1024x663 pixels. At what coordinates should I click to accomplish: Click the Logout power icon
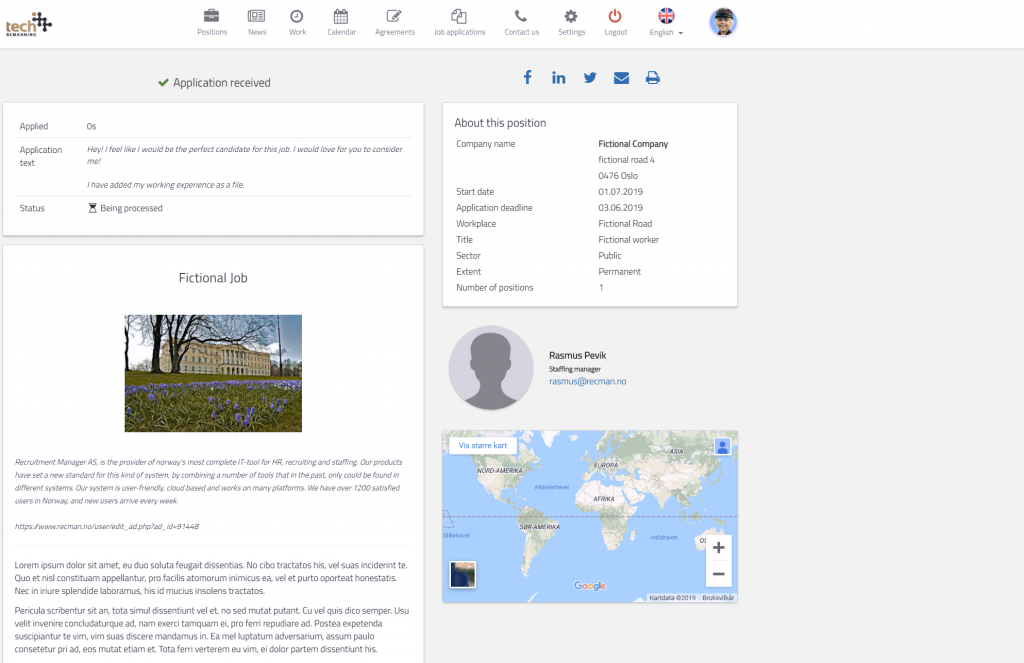pos(615,22)
